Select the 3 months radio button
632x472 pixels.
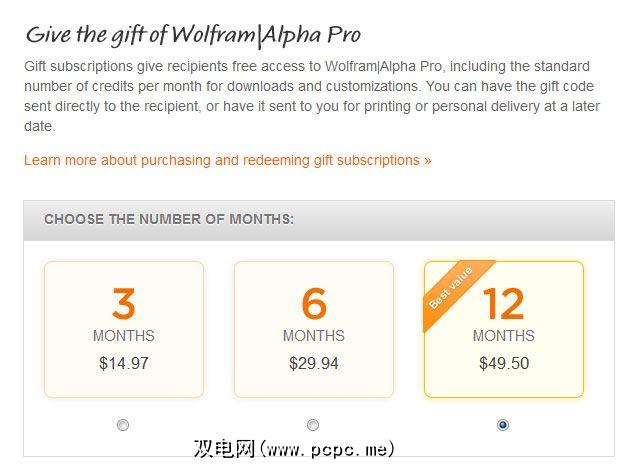coord(123,425)
